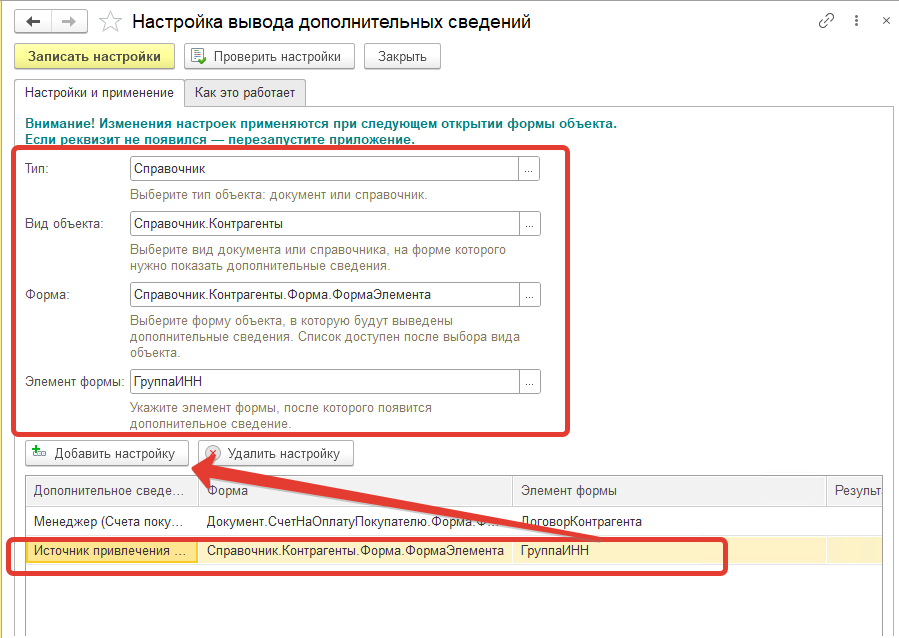
Task: Copy link to this form via chain icon
Action: (826, 21)
